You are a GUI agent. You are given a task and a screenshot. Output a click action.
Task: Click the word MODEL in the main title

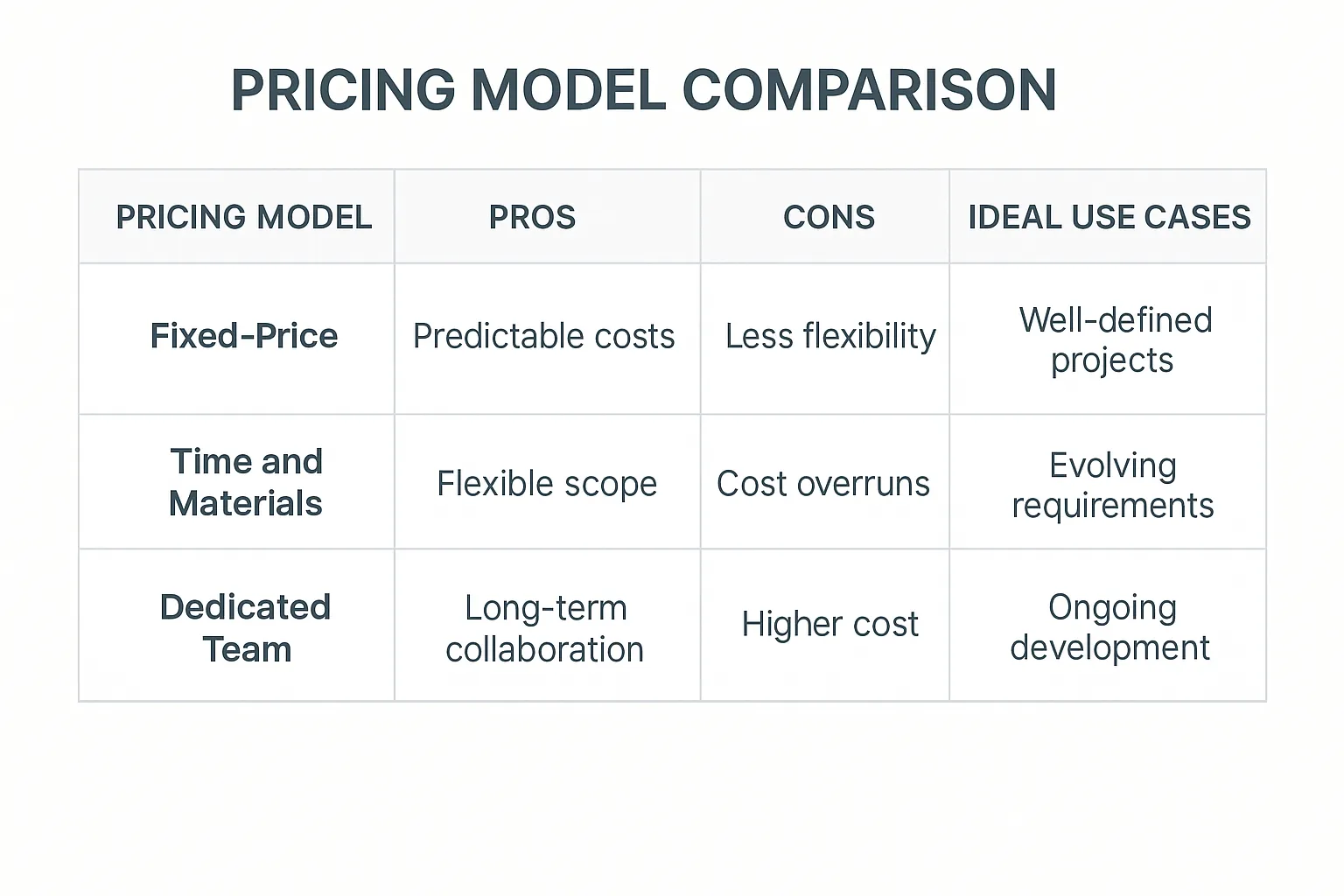[568, 90]
